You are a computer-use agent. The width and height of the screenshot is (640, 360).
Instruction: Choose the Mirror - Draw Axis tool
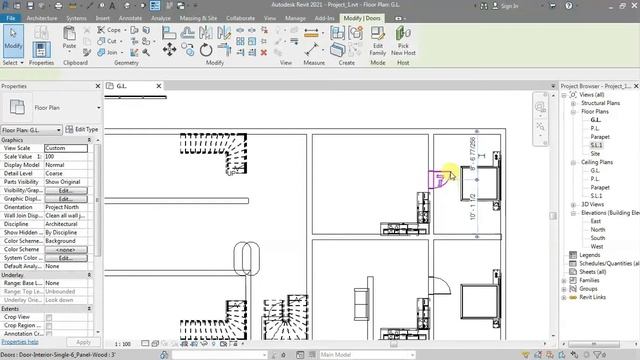pos(224,32)
